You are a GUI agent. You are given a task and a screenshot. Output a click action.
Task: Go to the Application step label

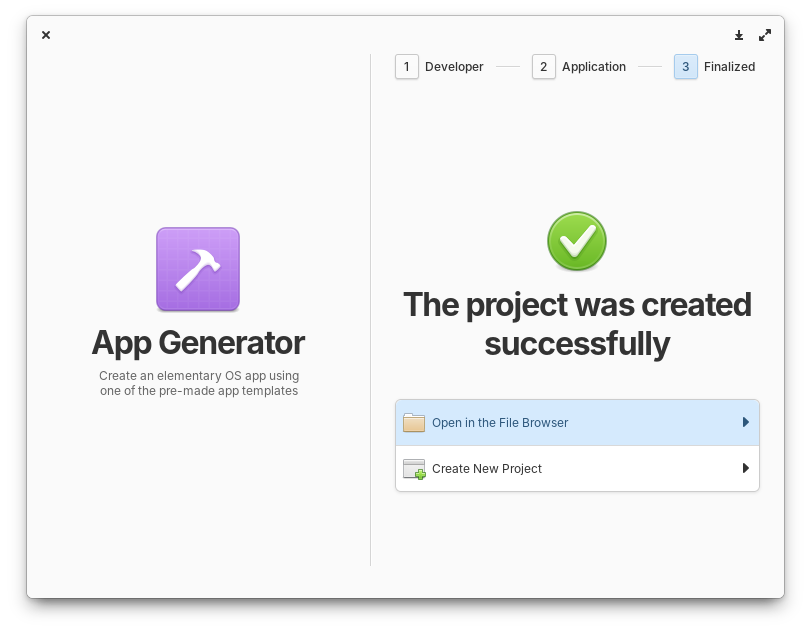[594, 67]
